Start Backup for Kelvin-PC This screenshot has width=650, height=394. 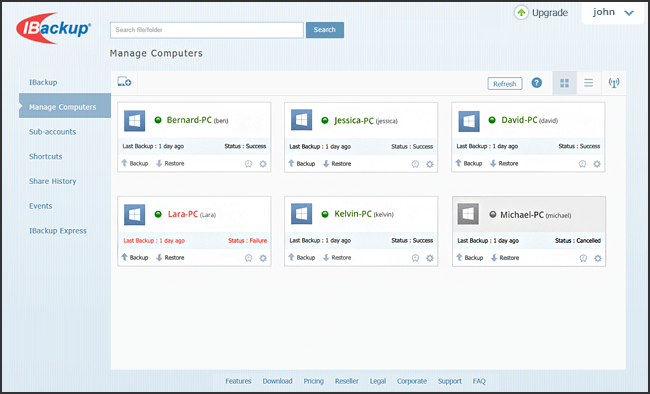[x=301, y=258]
